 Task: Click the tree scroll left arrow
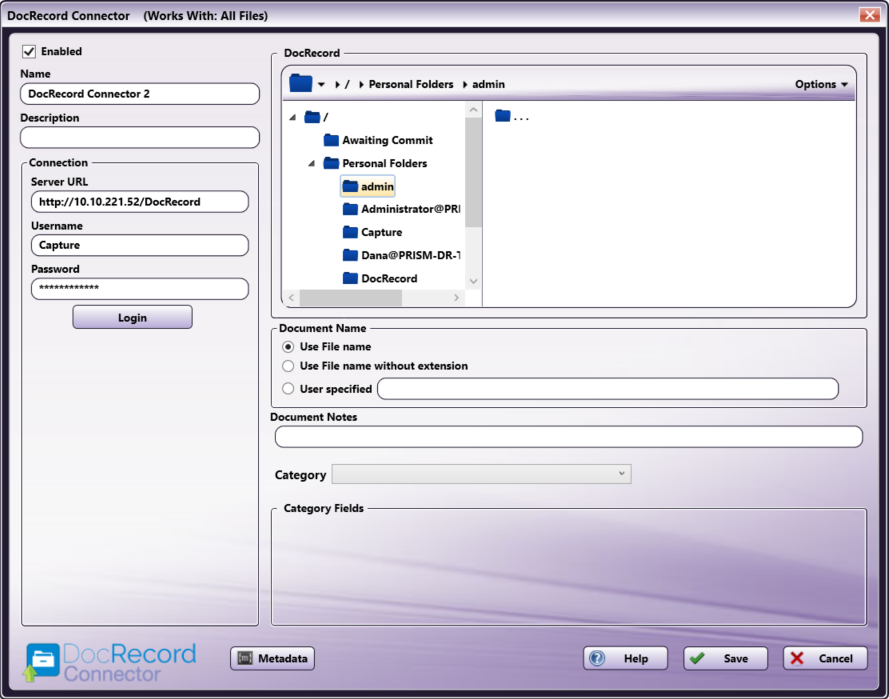[x=291, y=298]
